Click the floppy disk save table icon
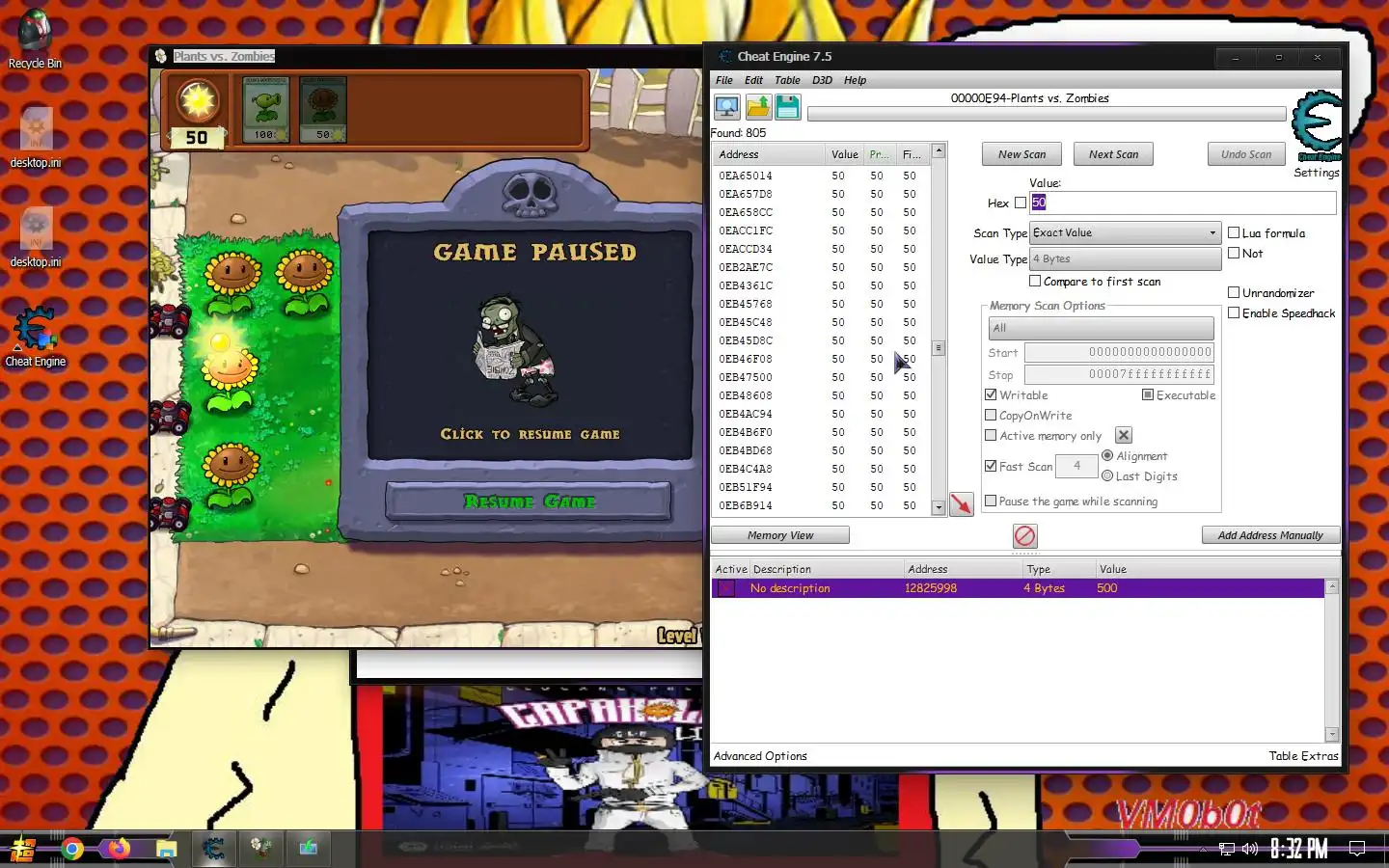 pyautogui.click(x=788, y=107)
